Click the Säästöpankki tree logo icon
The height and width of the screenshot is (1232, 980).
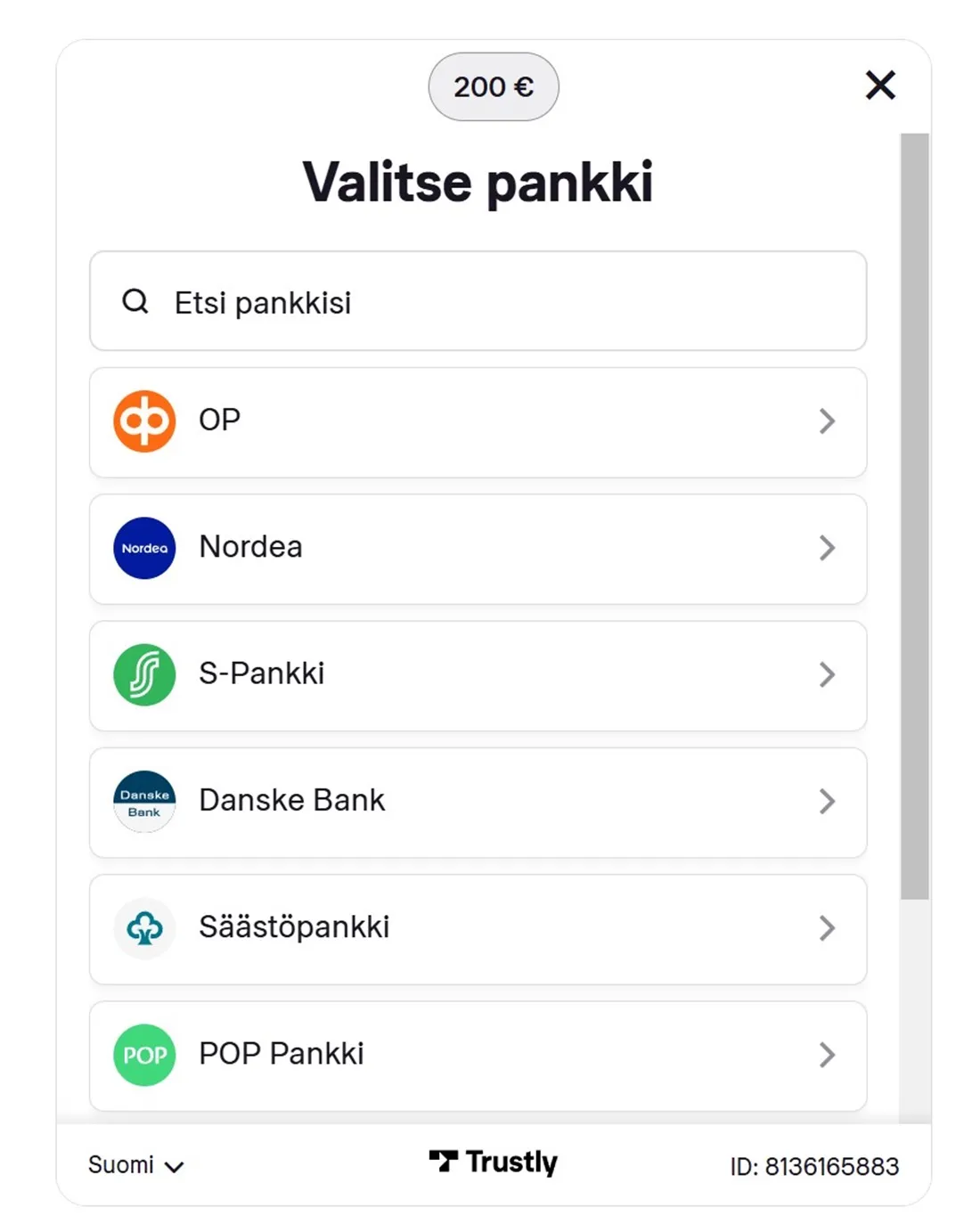(x=144, y=928)
